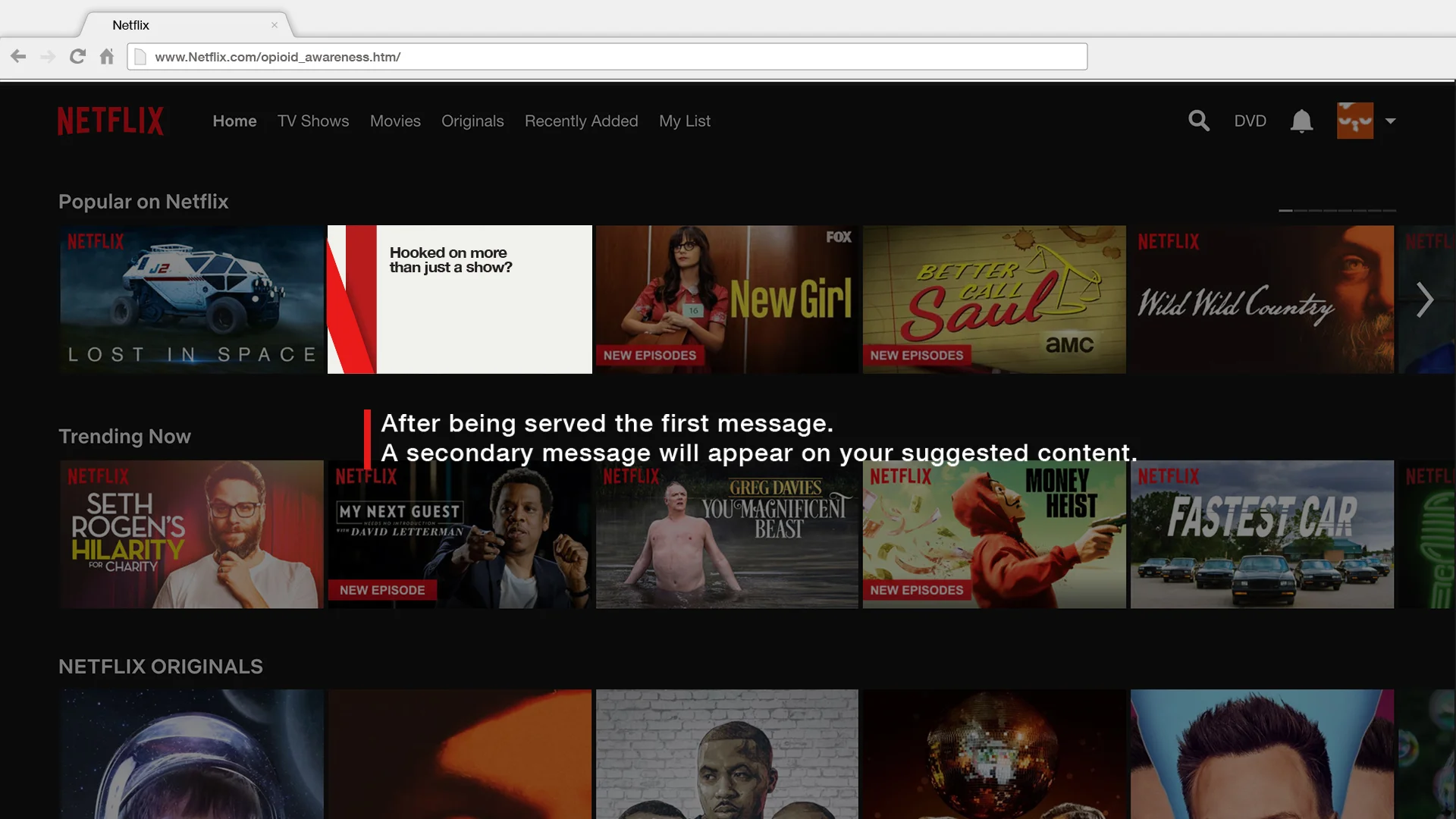The height and width of the screenshot is (819, 1456).
Task: Click Popular on Netflix heading
Action: pos(143,202)
